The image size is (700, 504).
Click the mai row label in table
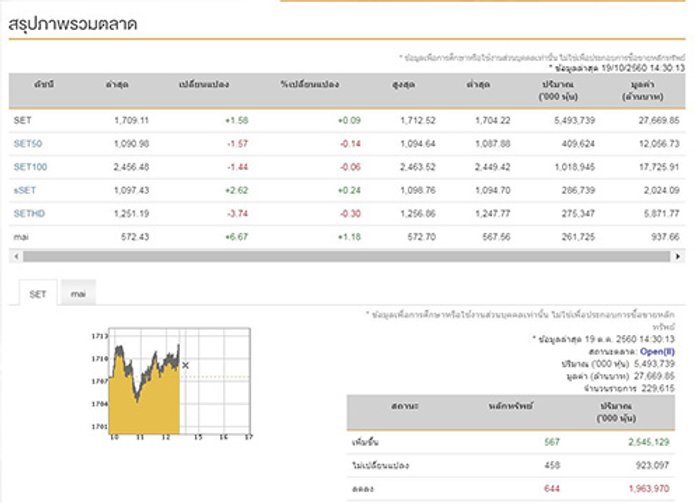21,237
